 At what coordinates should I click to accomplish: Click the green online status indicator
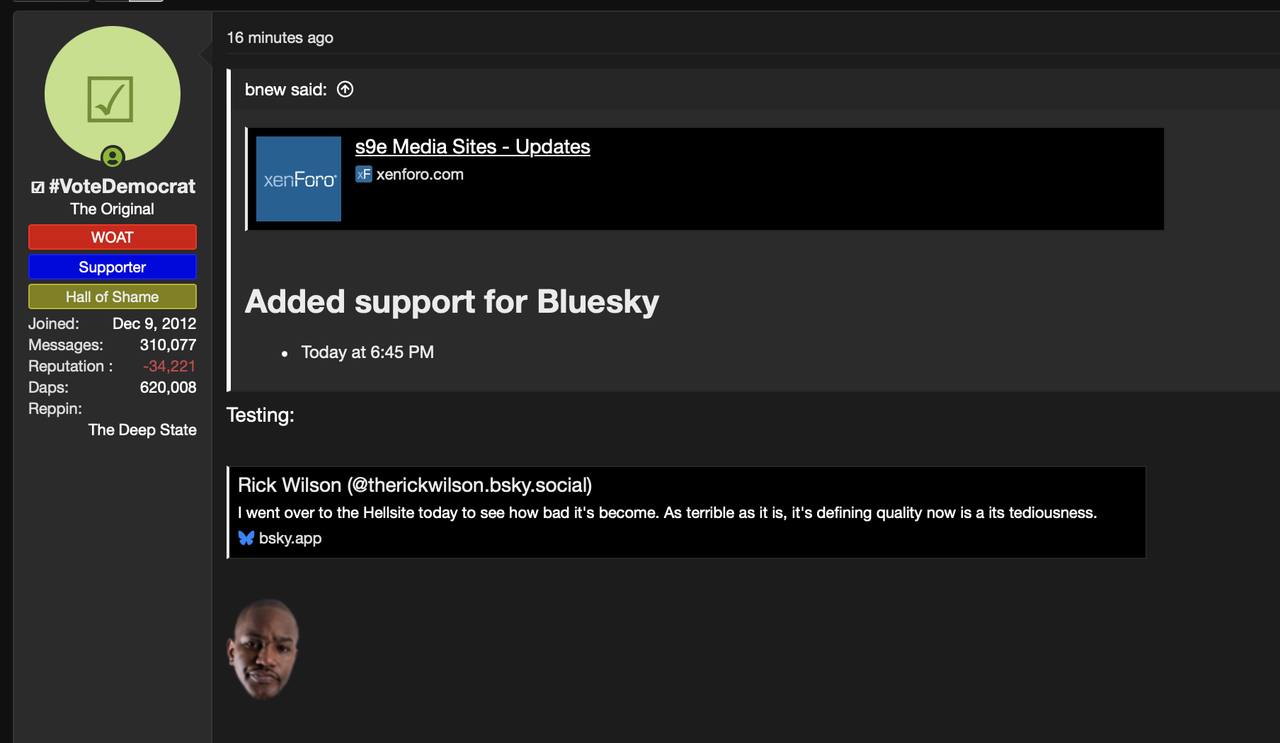click(x=113, y=156)
